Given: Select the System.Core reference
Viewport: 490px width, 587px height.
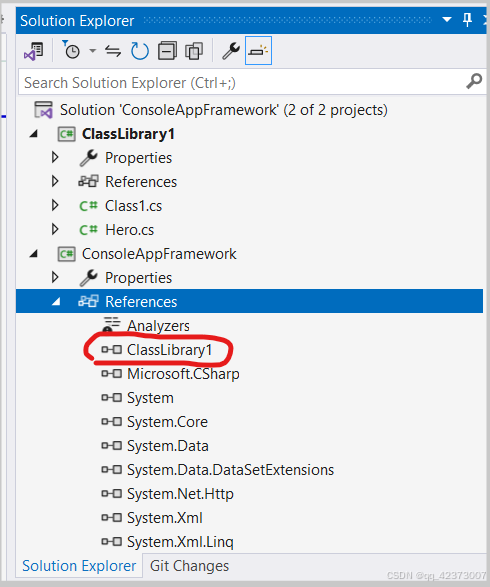Looking at the screenshot, I should coord(167,422).
